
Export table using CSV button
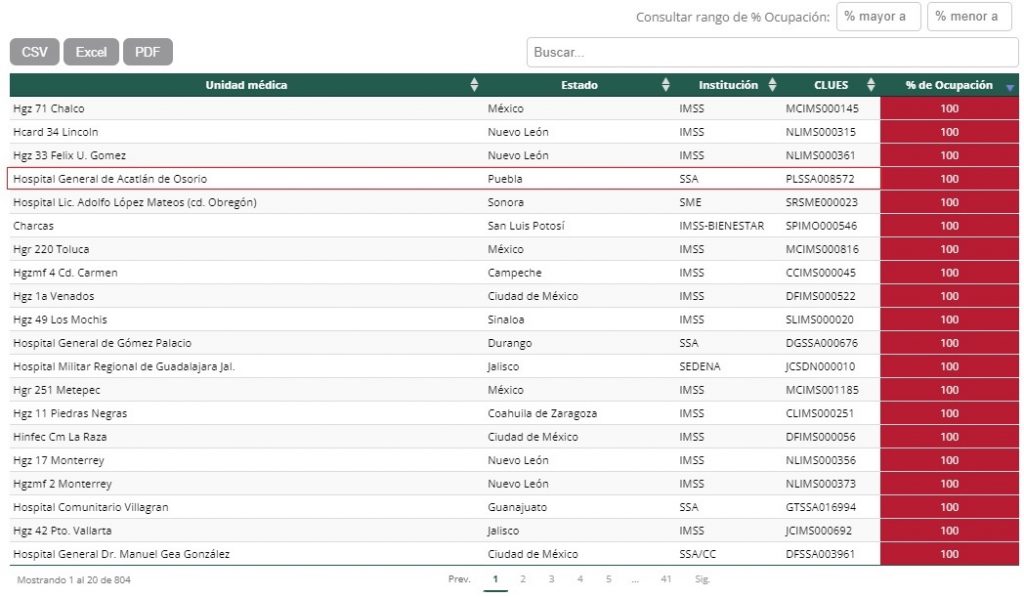35,52
